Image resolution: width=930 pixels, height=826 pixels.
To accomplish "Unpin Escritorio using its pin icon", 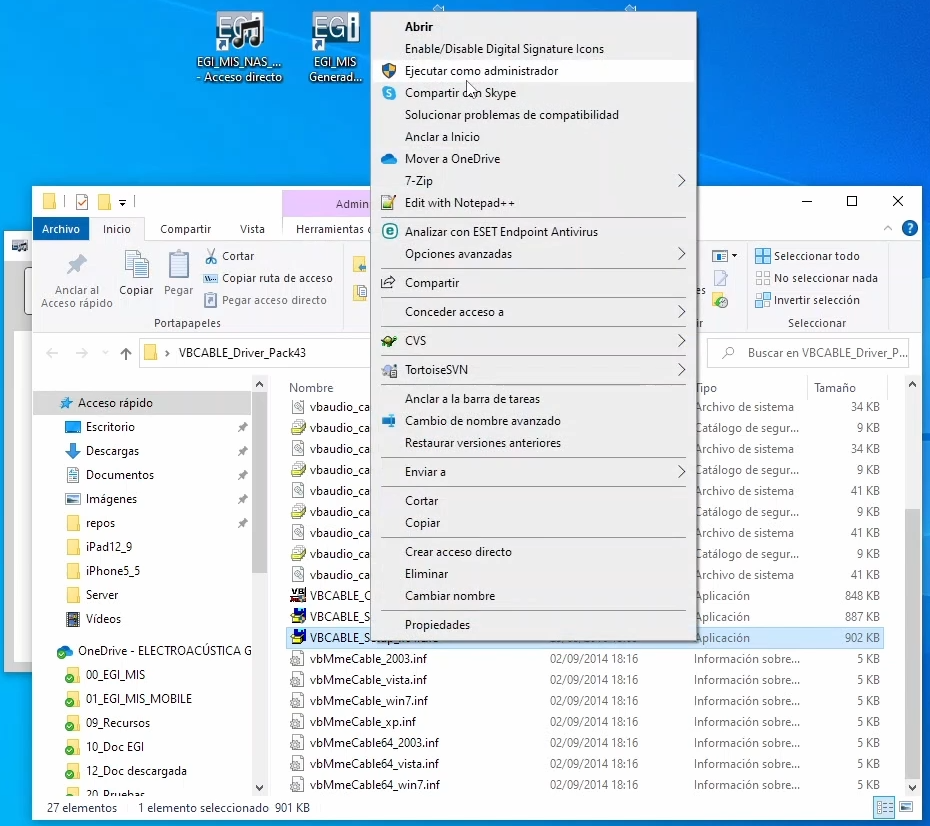I will click(x=242, y=427).
